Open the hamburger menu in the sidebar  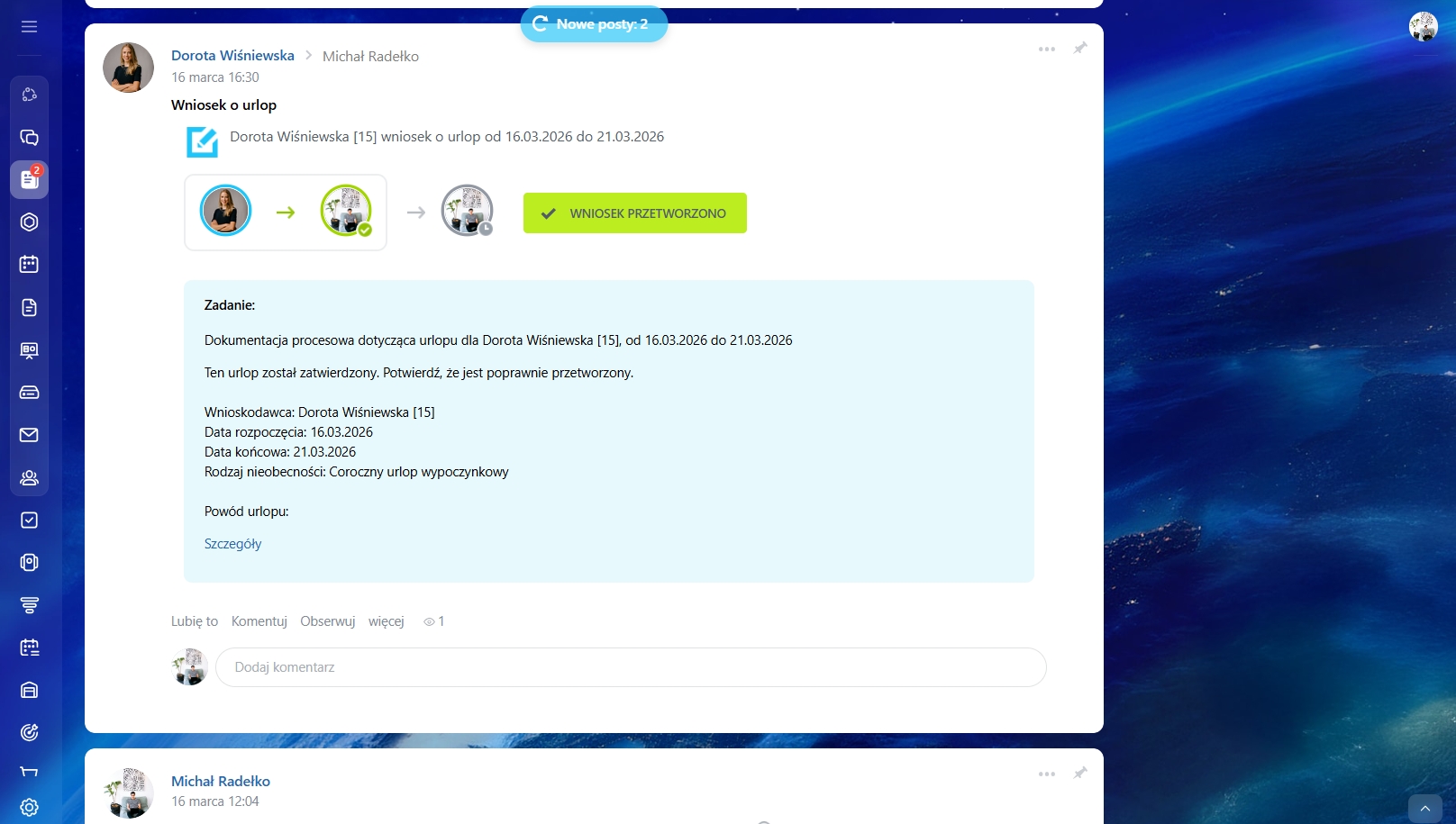pos(29,27)
